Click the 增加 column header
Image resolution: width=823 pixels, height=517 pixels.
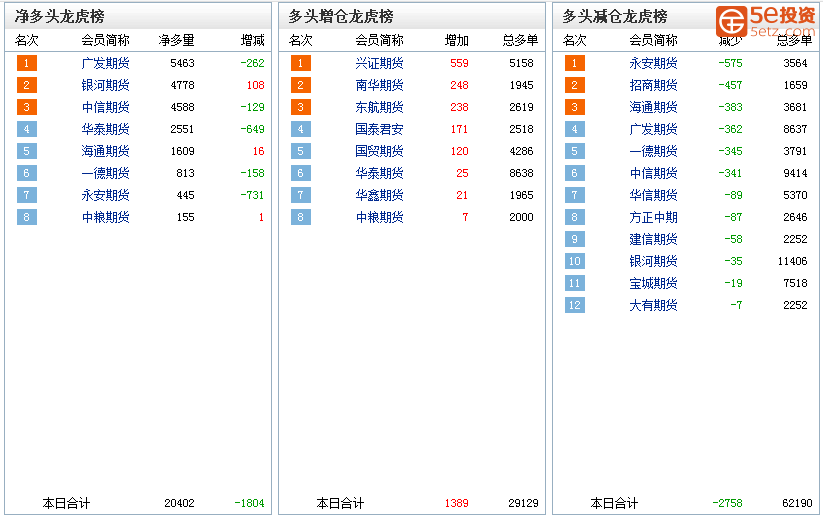coord(457,40)
